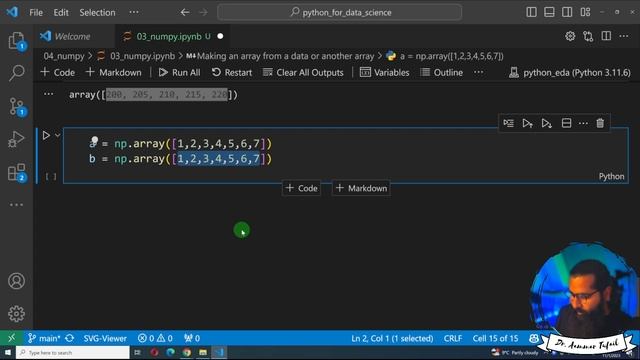Execute above cells from cell toolbar
Viewport: 640px width, 360px height.
527,123
